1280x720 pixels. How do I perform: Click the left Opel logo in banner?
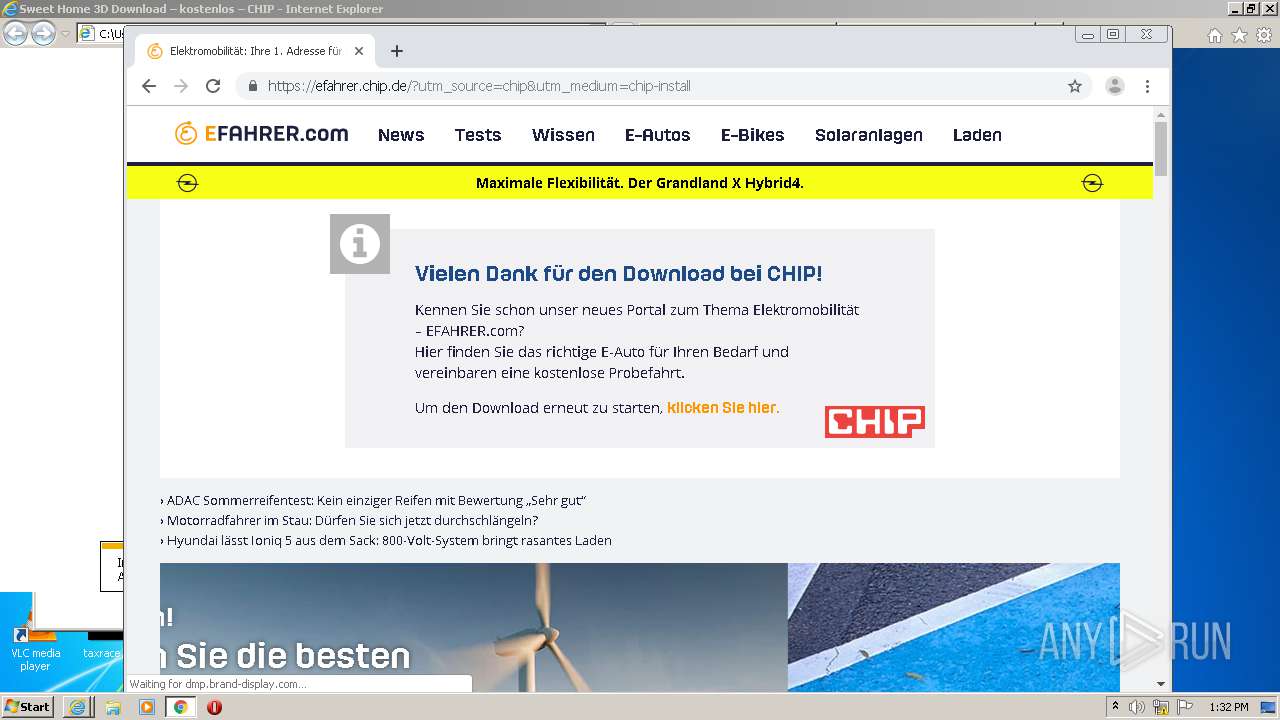[187, 183]
